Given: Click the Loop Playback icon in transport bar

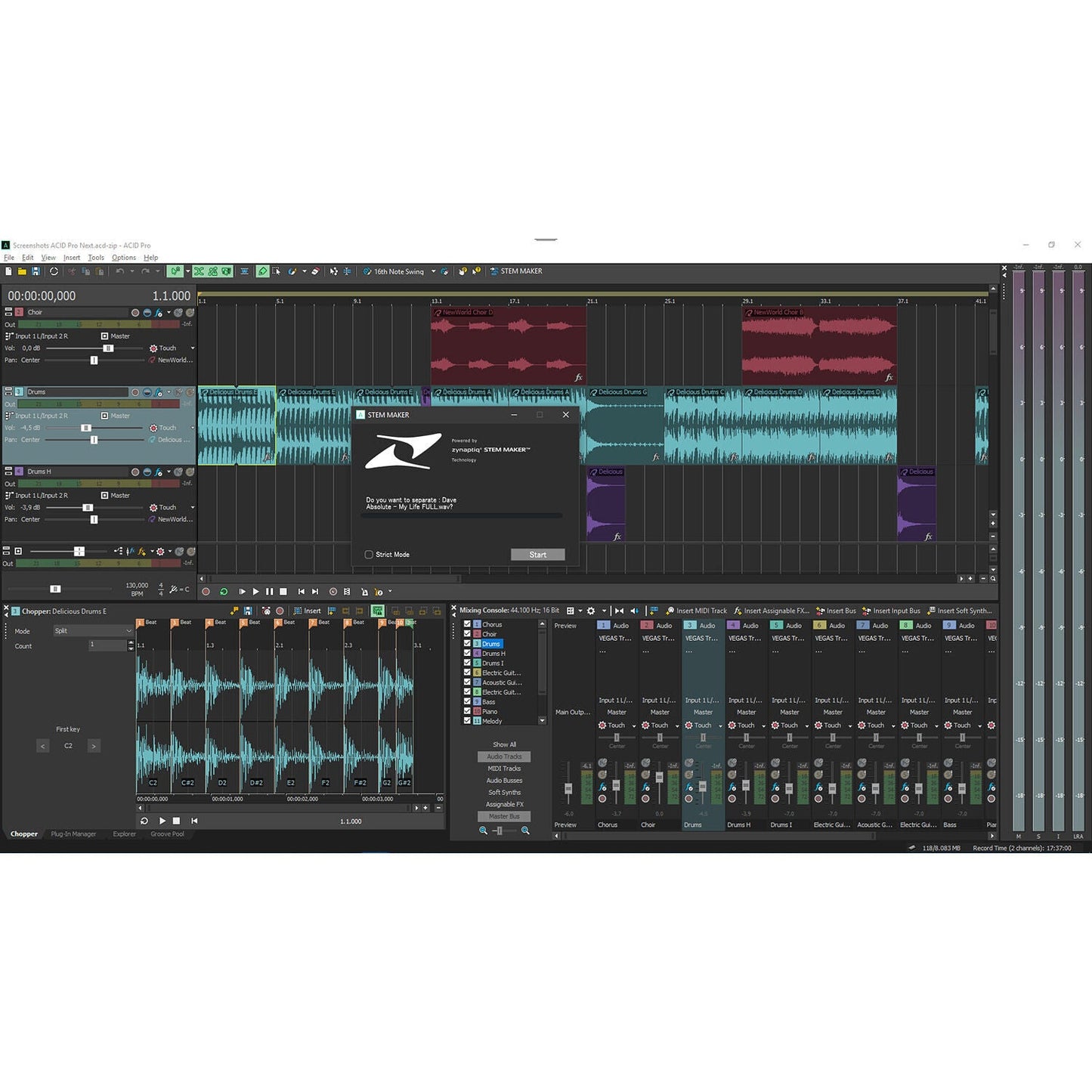Looking at the screenshot, I should click(224, 592).
